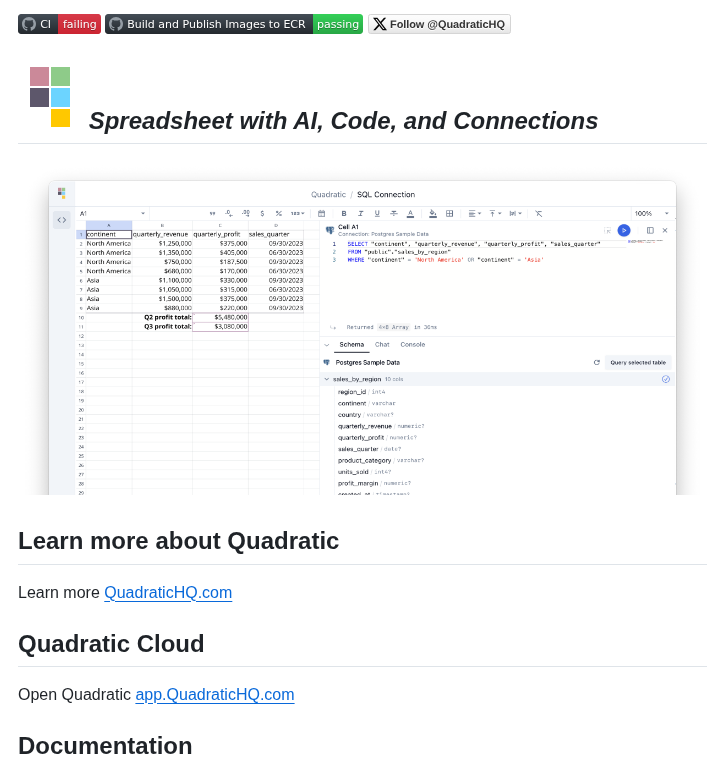Toggle underline formatting (U)
This screenshot has height=768, width=716.
tap(377, 214)
